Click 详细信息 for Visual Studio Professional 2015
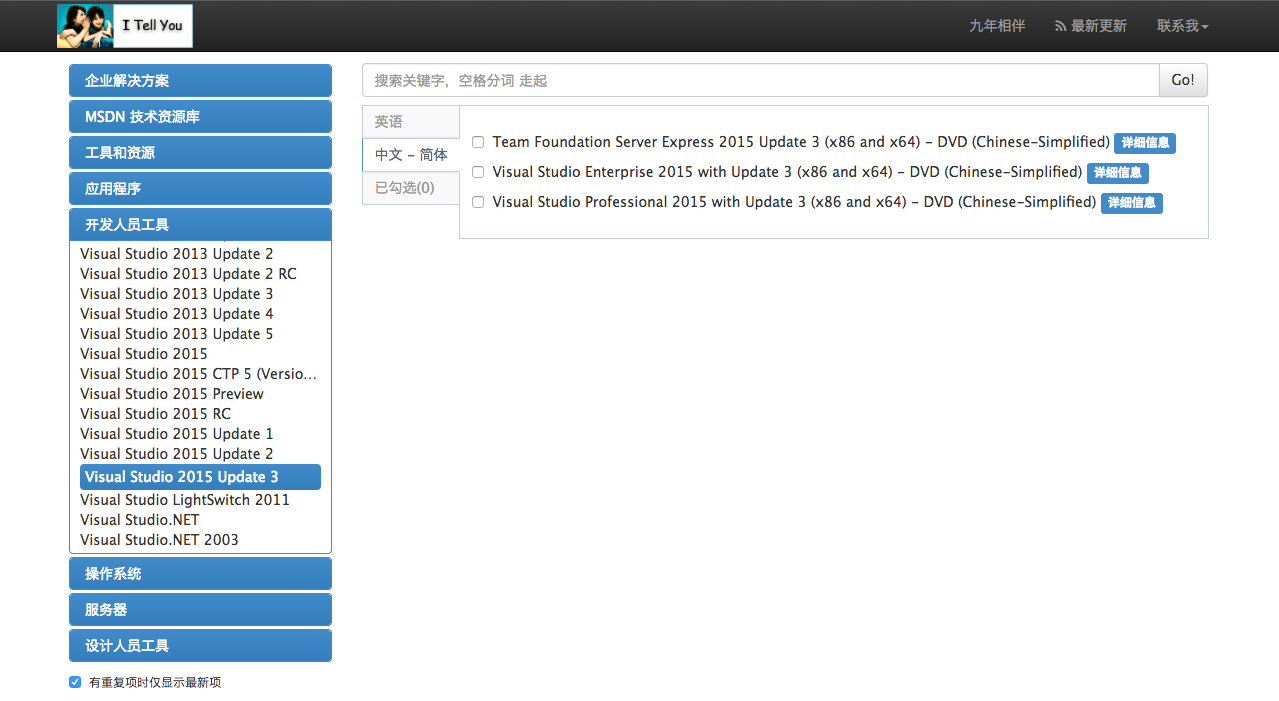The width and height of the screenshot is (1279, 701). pyautogui.click(x=1131, y=202)
